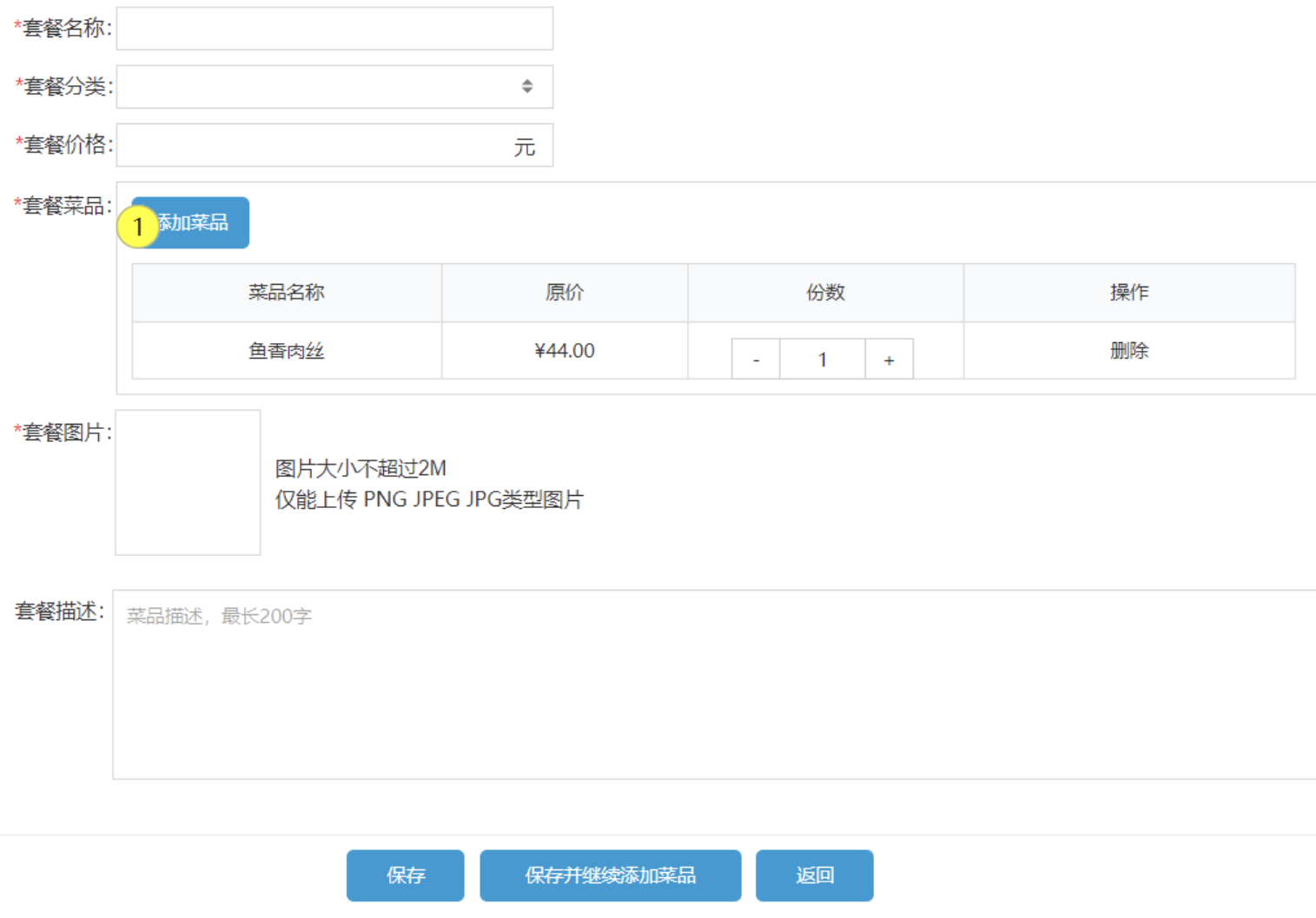This screenshot has width=1316, height=918.
Task: Click the 原价 column header
Action: 565,293
